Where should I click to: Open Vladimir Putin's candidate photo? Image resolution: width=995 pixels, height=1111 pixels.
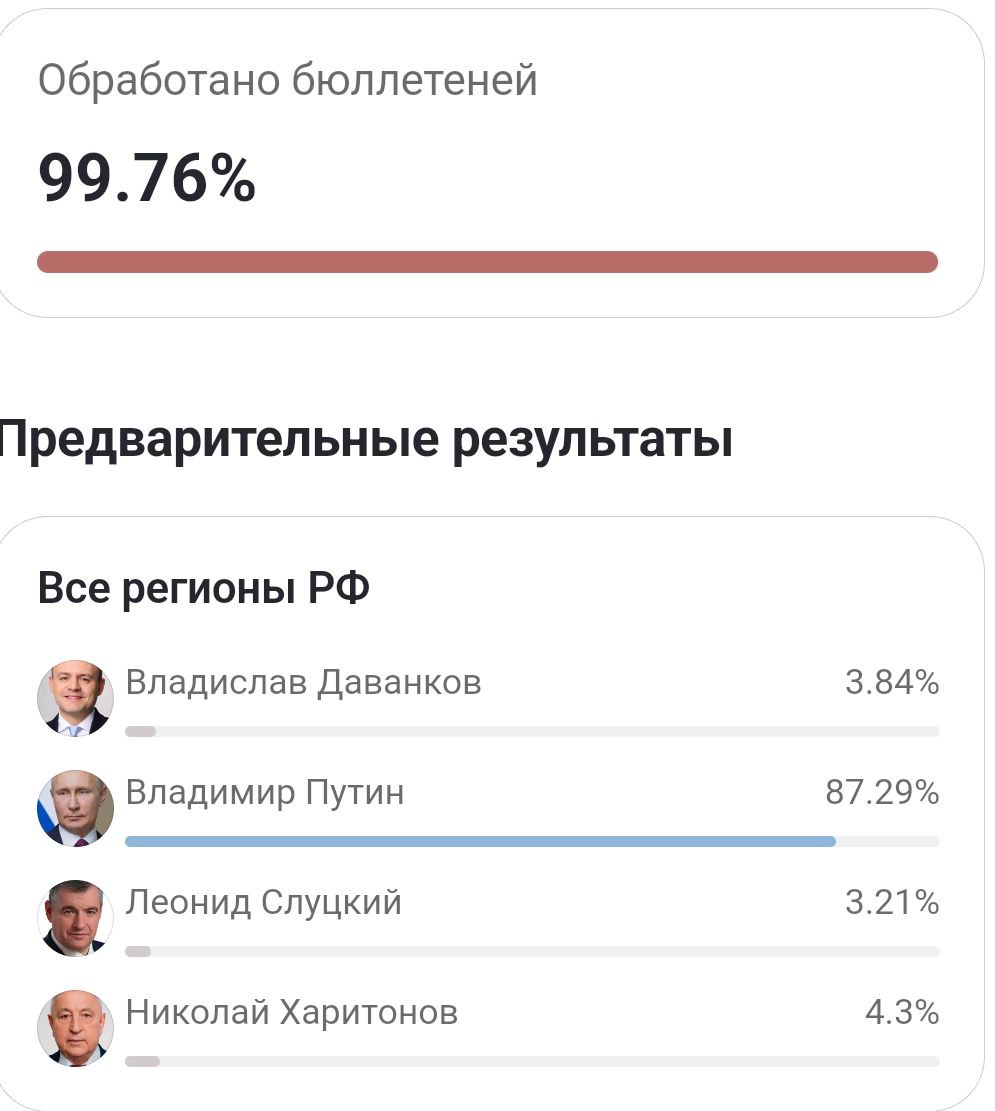tap(75, 808)
